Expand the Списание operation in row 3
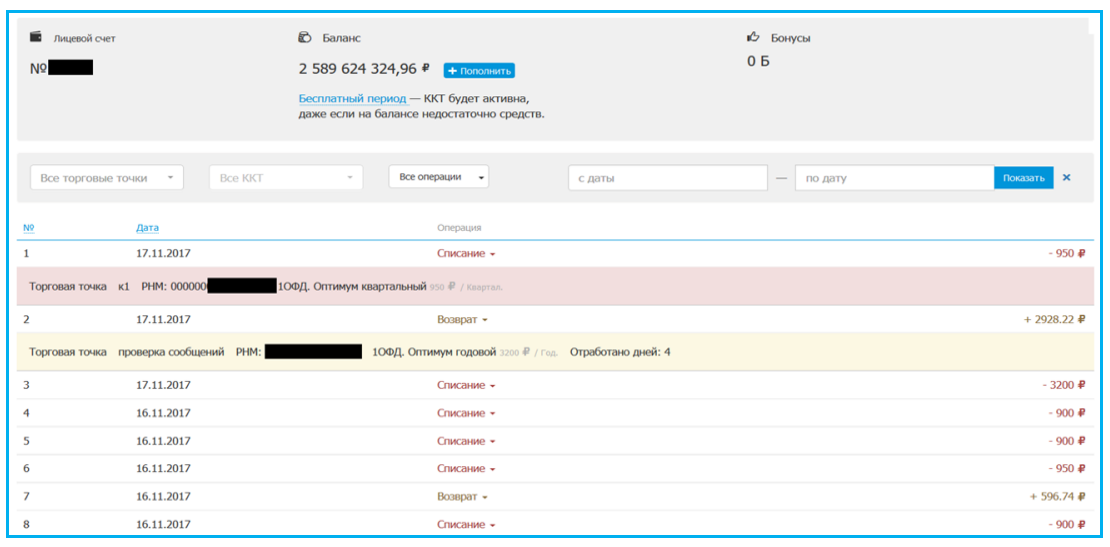1110x547 pixels. tap(465, 386)
